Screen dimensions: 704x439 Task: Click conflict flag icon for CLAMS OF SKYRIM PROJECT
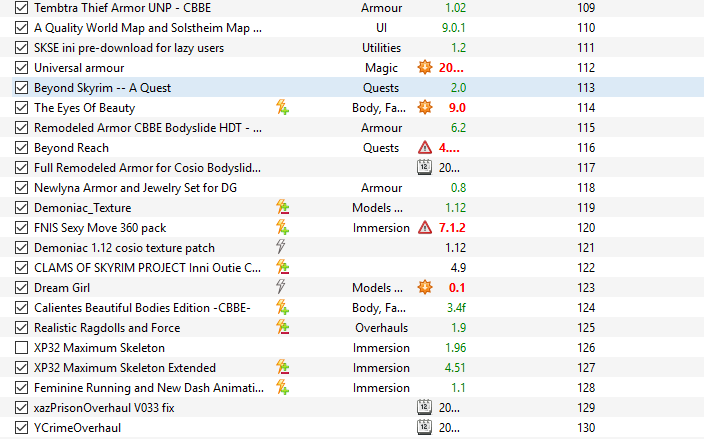click(282, 268)
